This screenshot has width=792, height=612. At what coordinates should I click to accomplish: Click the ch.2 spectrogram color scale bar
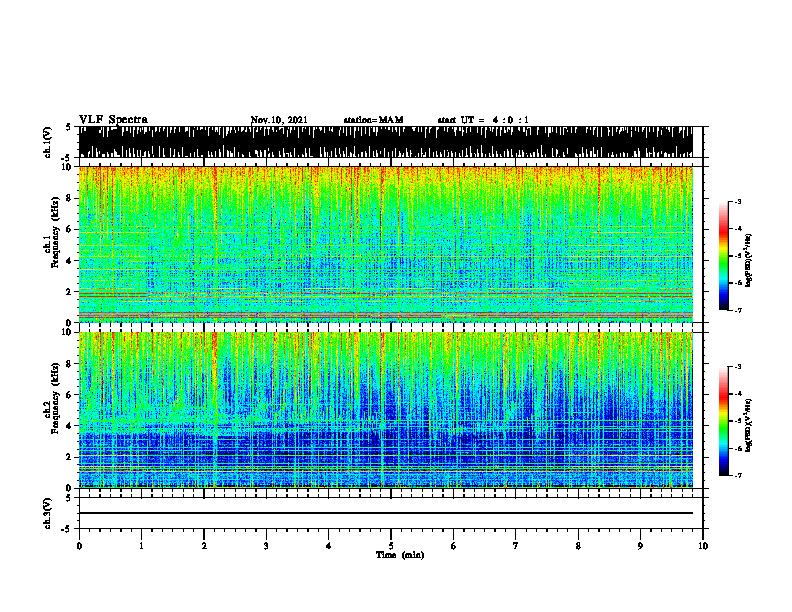click(724, 421)
